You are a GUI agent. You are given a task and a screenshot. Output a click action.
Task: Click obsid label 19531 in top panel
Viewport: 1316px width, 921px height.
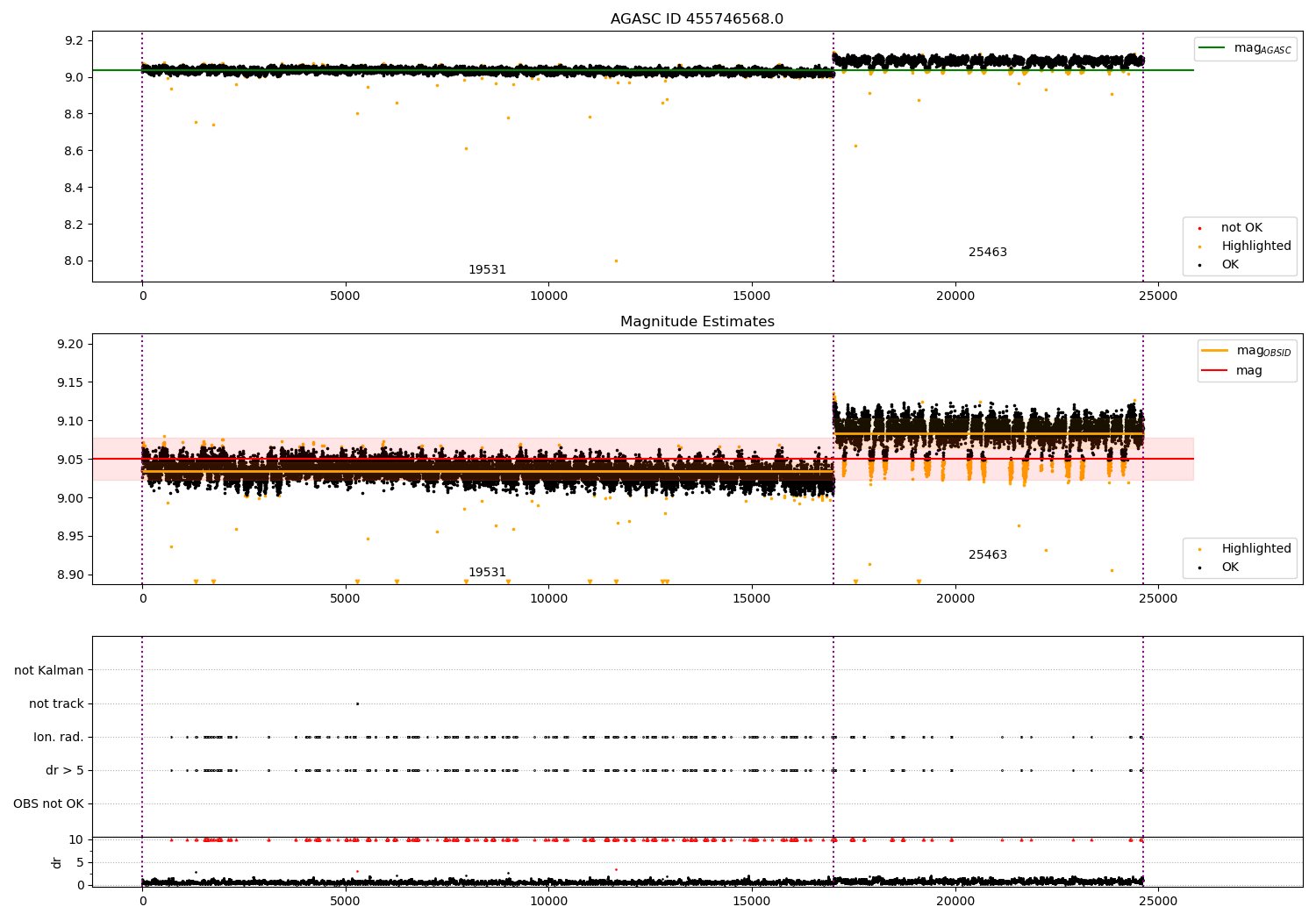(487, 270)
